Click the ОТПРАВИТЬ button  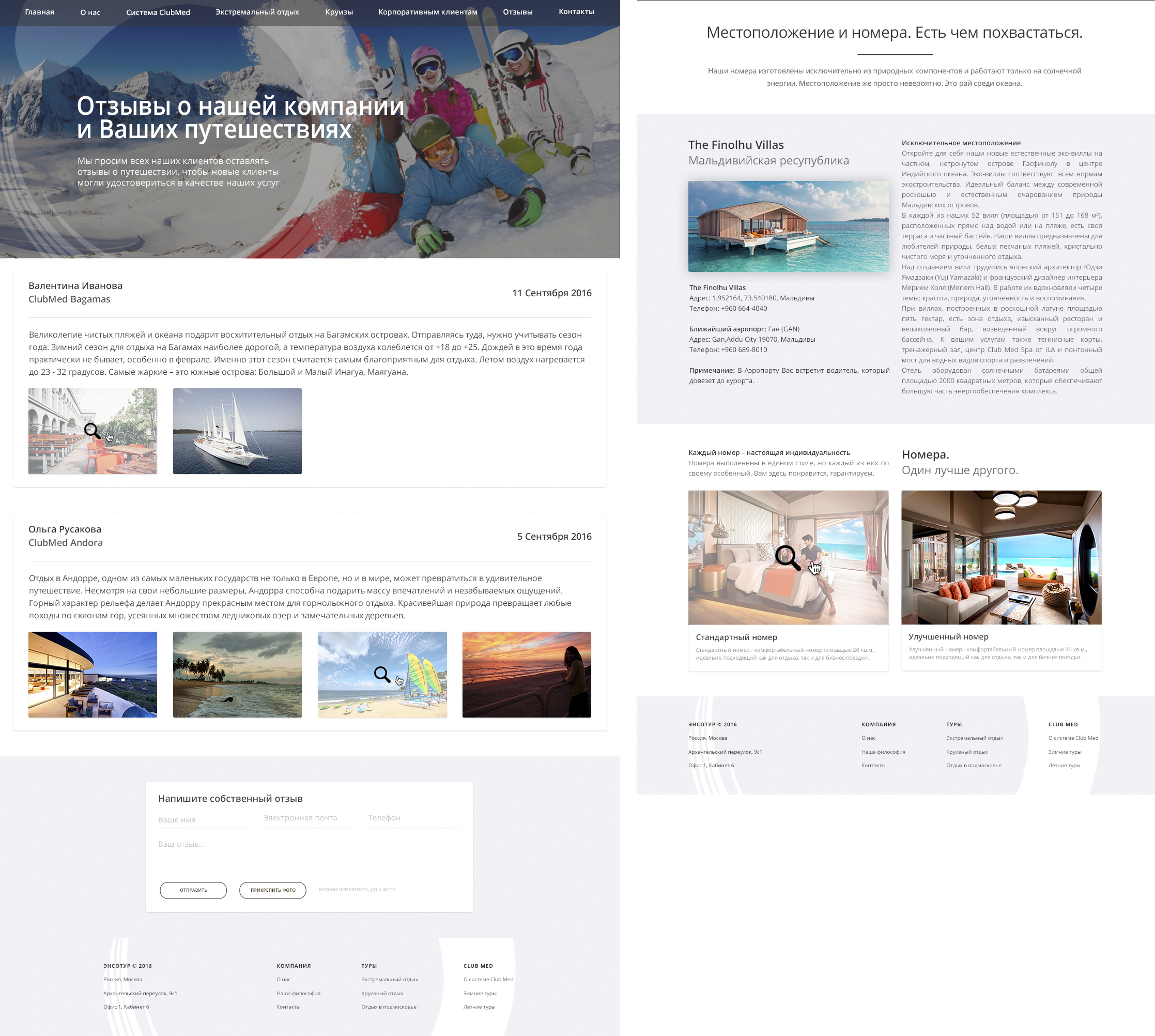click(x=193, y=890)
